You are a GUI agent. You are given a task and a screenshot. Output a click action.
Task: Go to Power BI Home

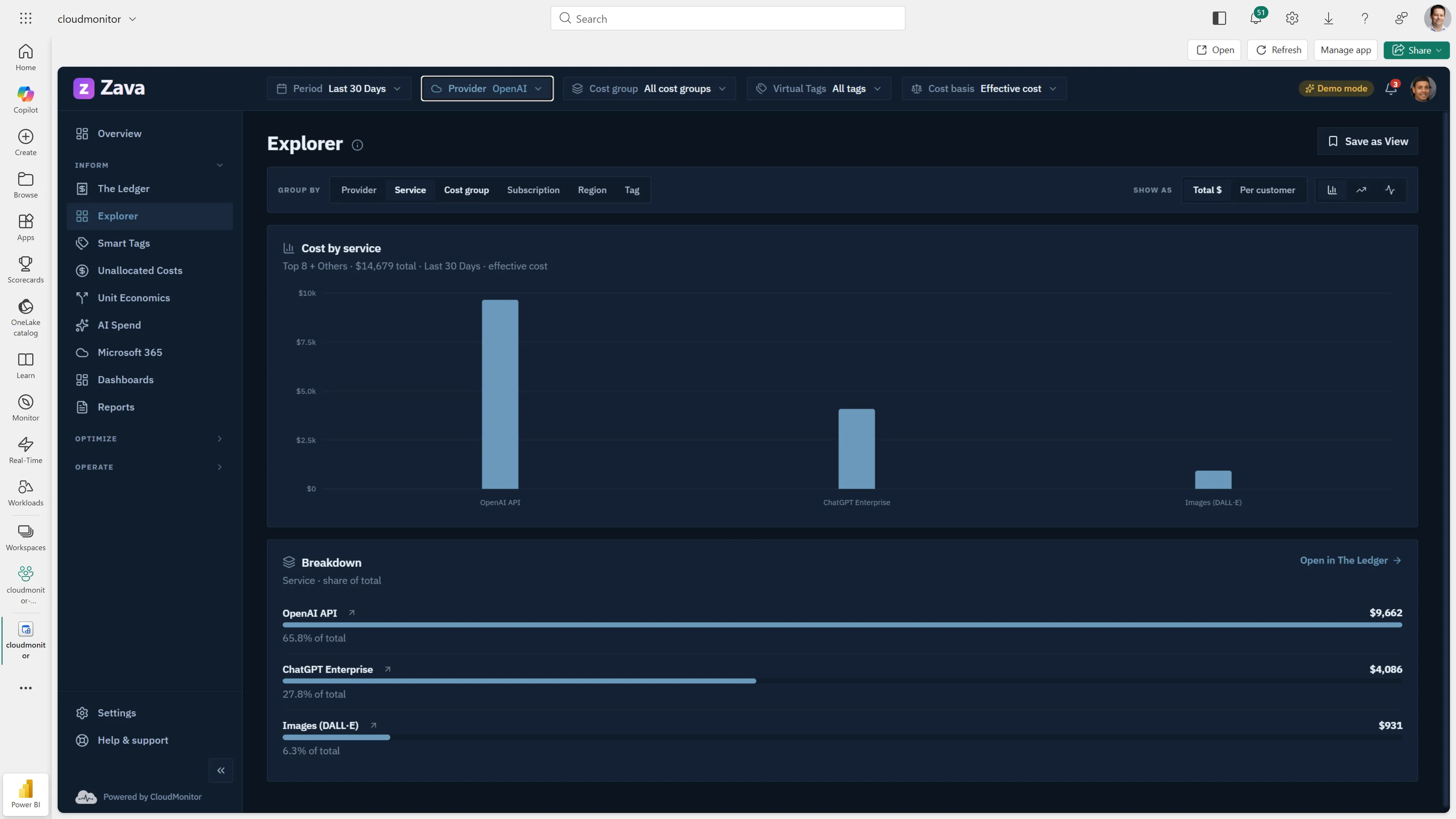tap(25, 58)
